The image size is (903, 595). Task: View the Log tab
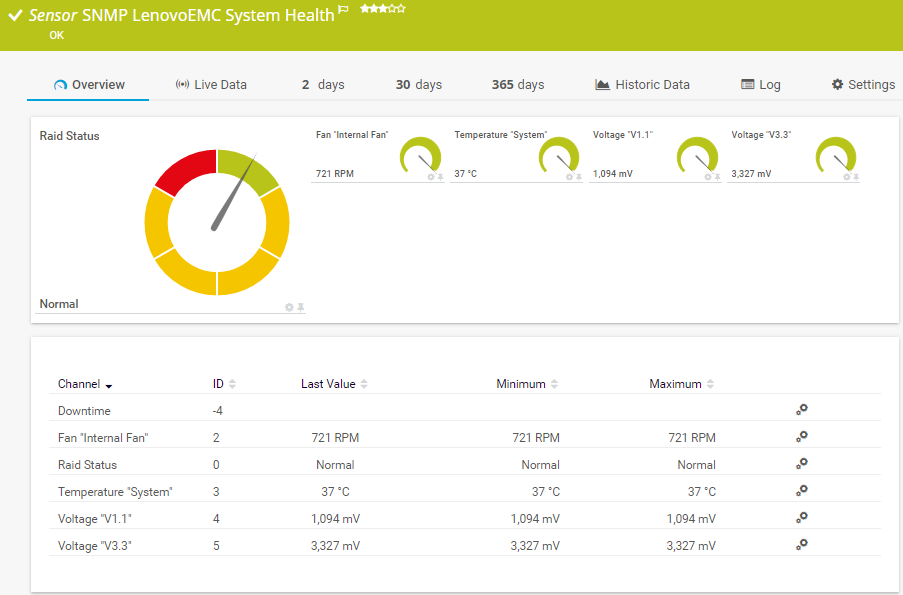pos(760,85)
